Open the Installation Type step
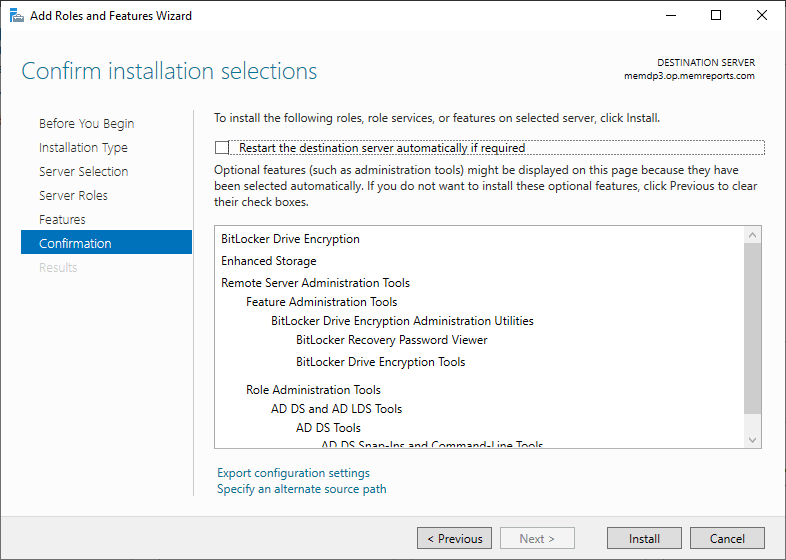This screenshot has width=786, height=560. (x=83, y=148)
